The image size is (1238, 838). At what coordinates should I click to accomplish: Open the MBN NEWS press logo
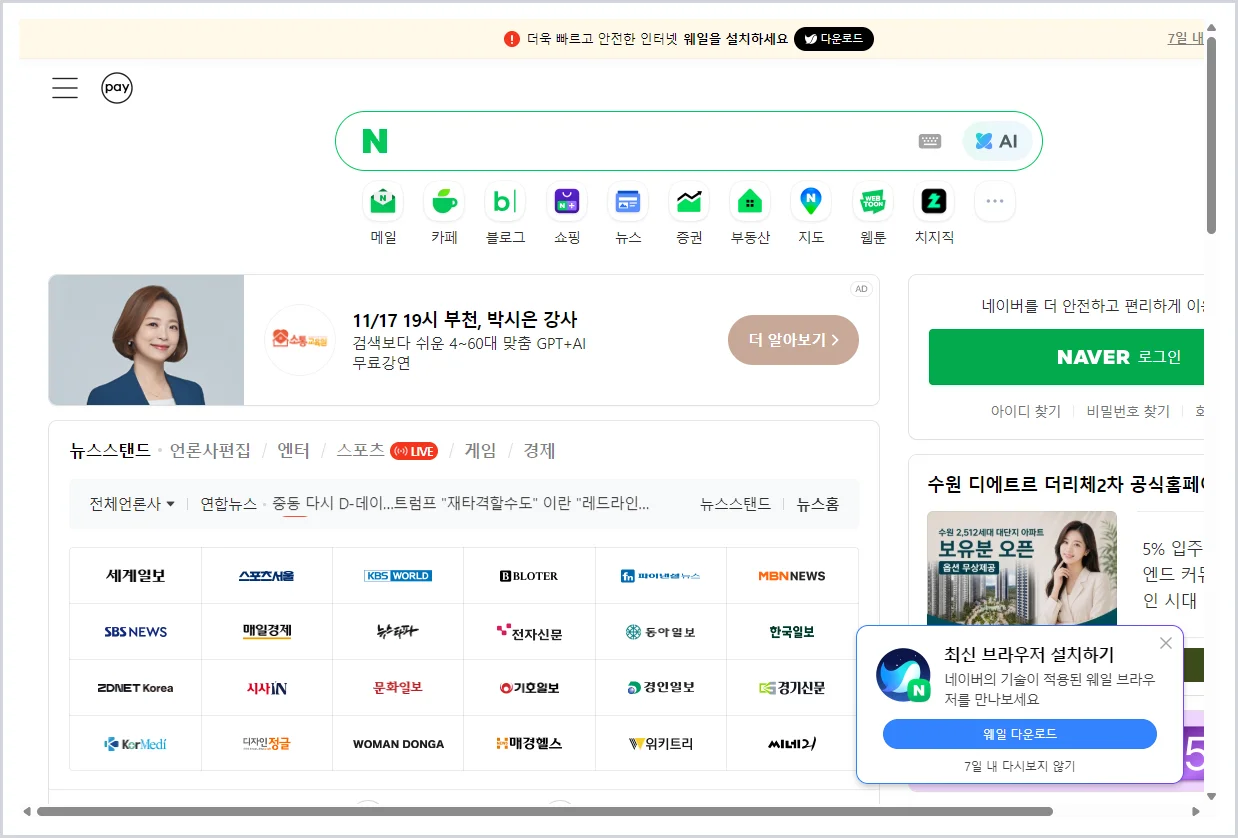click(x=792, y=576)
